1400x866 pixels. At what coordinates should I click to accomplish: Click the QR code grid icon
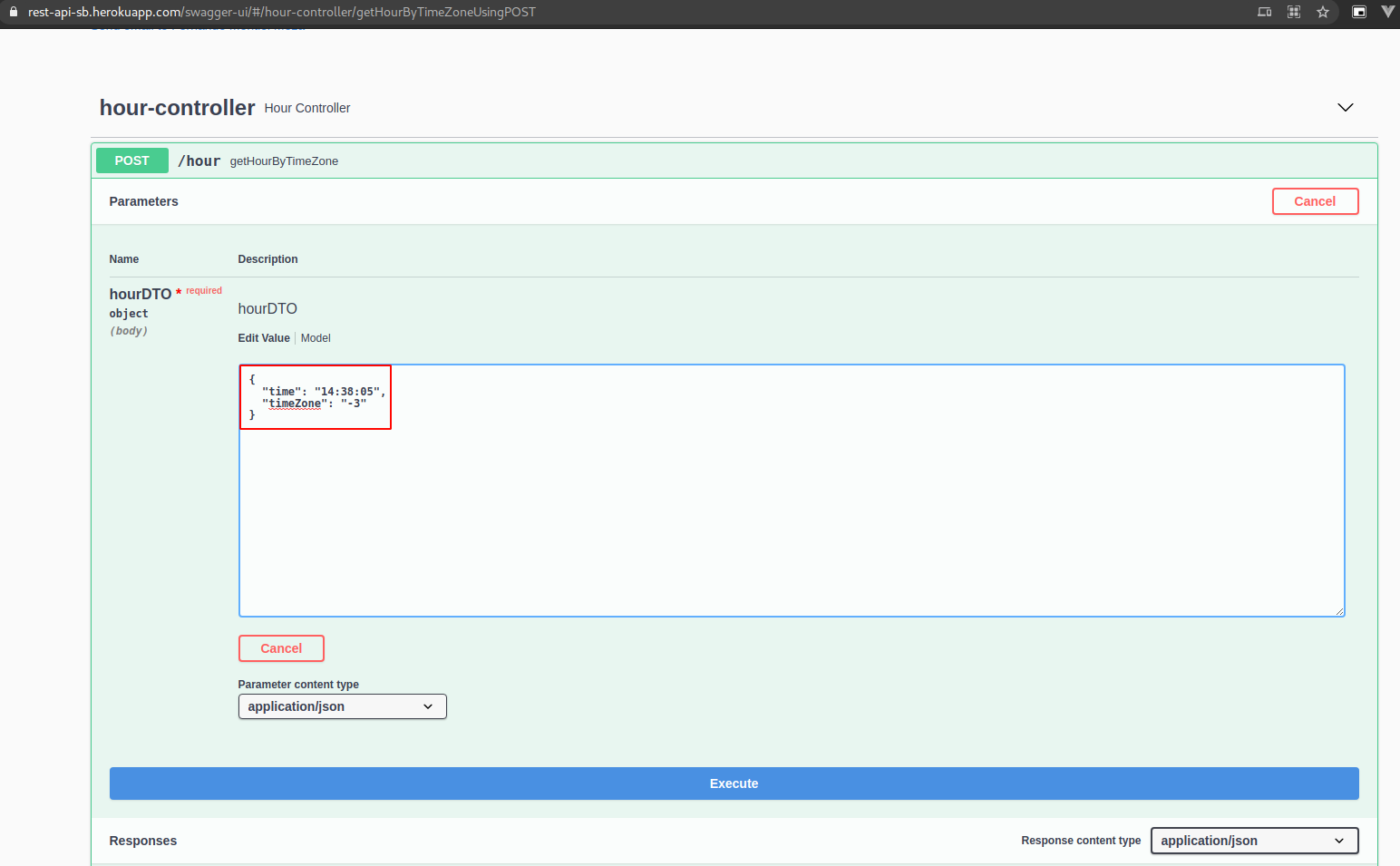(1294, 12)
